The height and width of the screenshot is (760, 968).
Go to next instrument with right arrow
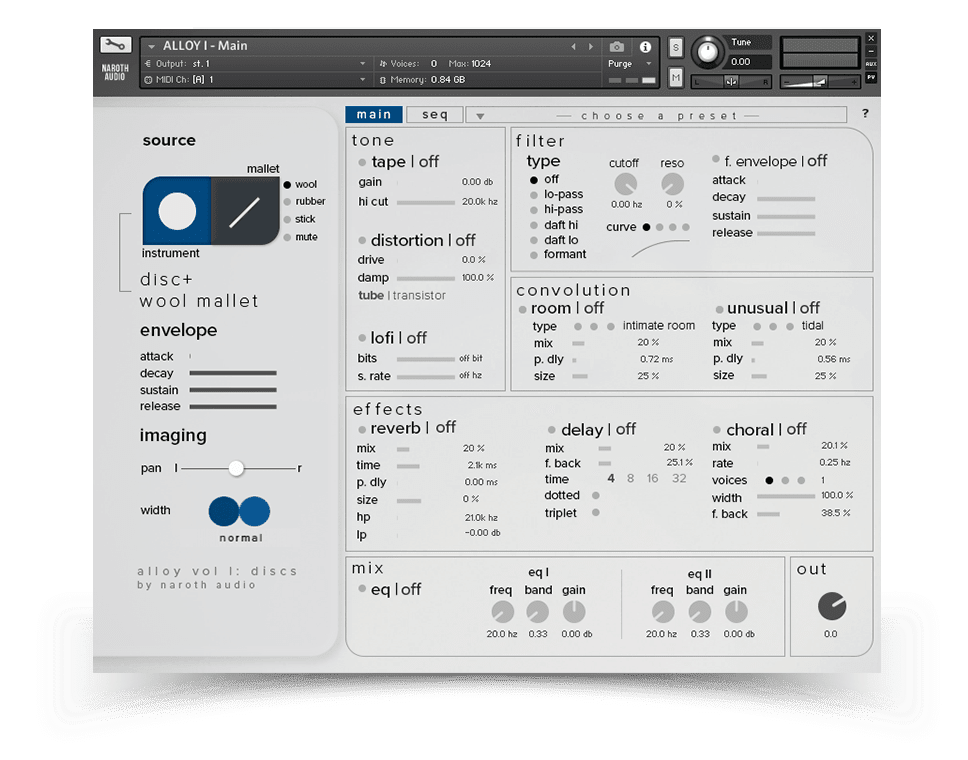[x=591, y=47]
